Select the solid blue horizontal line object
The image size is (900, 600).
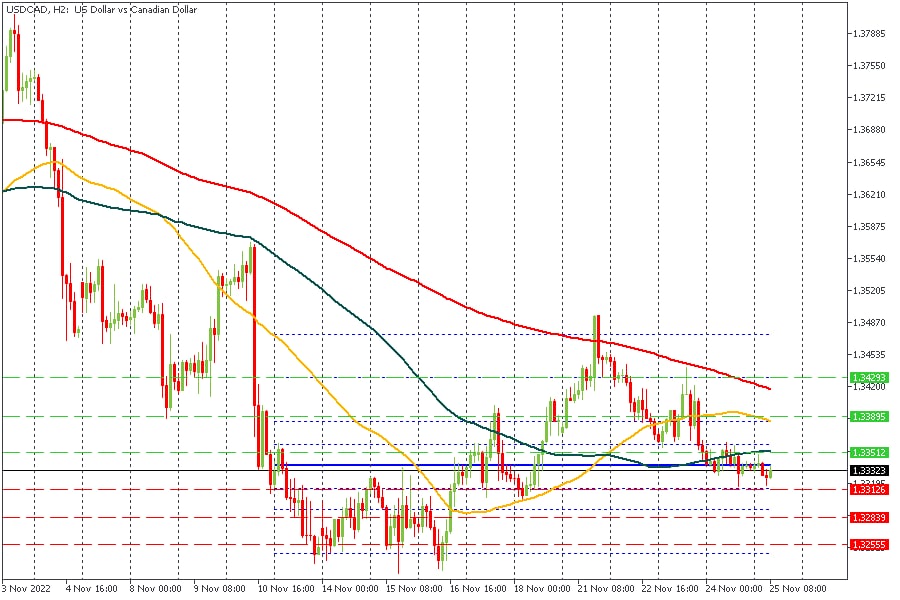522,464
